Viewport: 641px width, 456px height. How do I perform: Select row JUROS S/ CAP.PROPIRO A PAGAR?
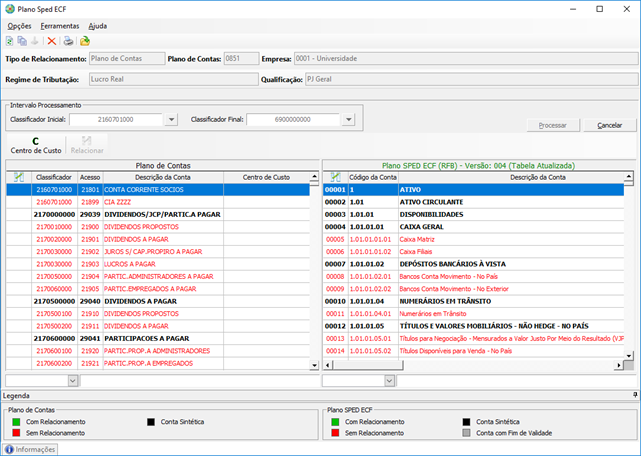pyautogui.click(x=158, y=252)
